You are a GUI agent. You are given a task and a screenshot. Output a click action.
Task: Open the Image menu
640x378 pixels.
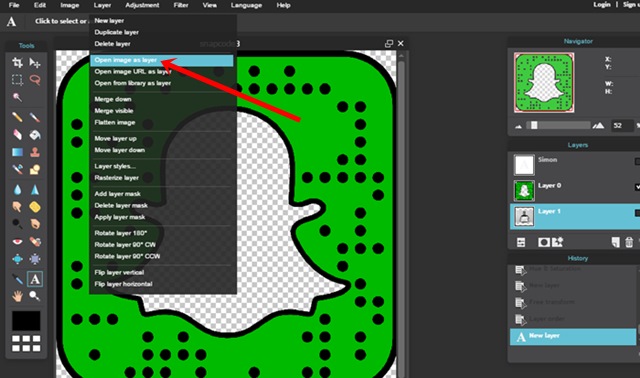[70, 5]
